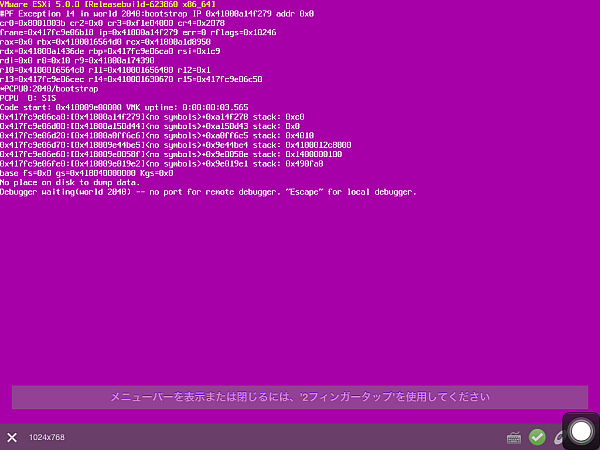600x450 pixels.
Task: Click the stack trace line '0x417fc9e06d20'
Action: [157, 135]
